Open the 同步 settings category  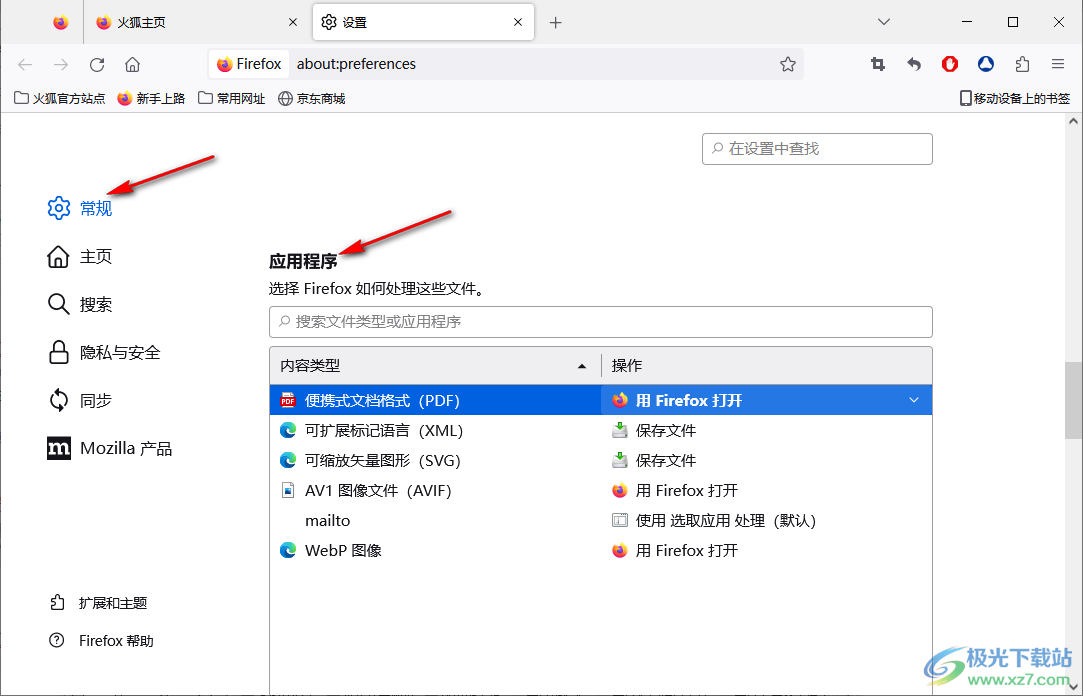pyautogui.click(x=79, y=400)
